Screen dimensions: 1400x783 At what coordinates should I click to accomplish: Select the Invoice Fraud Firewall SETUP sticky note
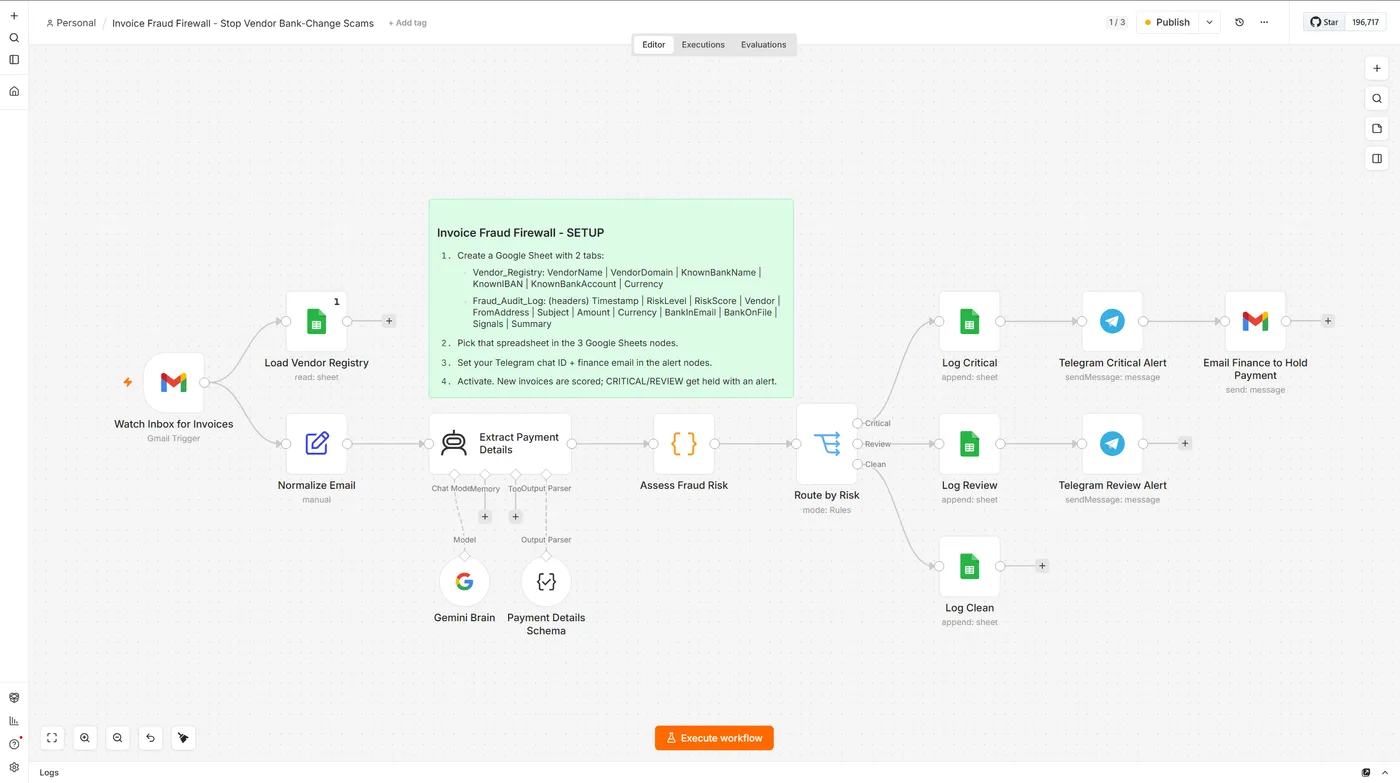coord(611,298)
